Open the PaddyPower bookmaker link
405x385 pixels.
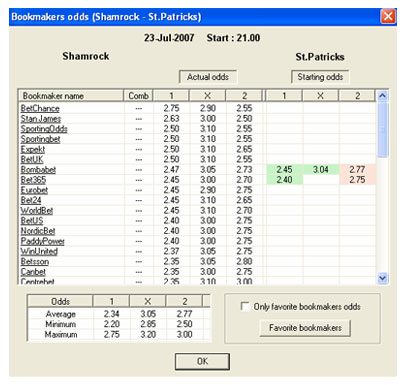click(x=43, y=241)
